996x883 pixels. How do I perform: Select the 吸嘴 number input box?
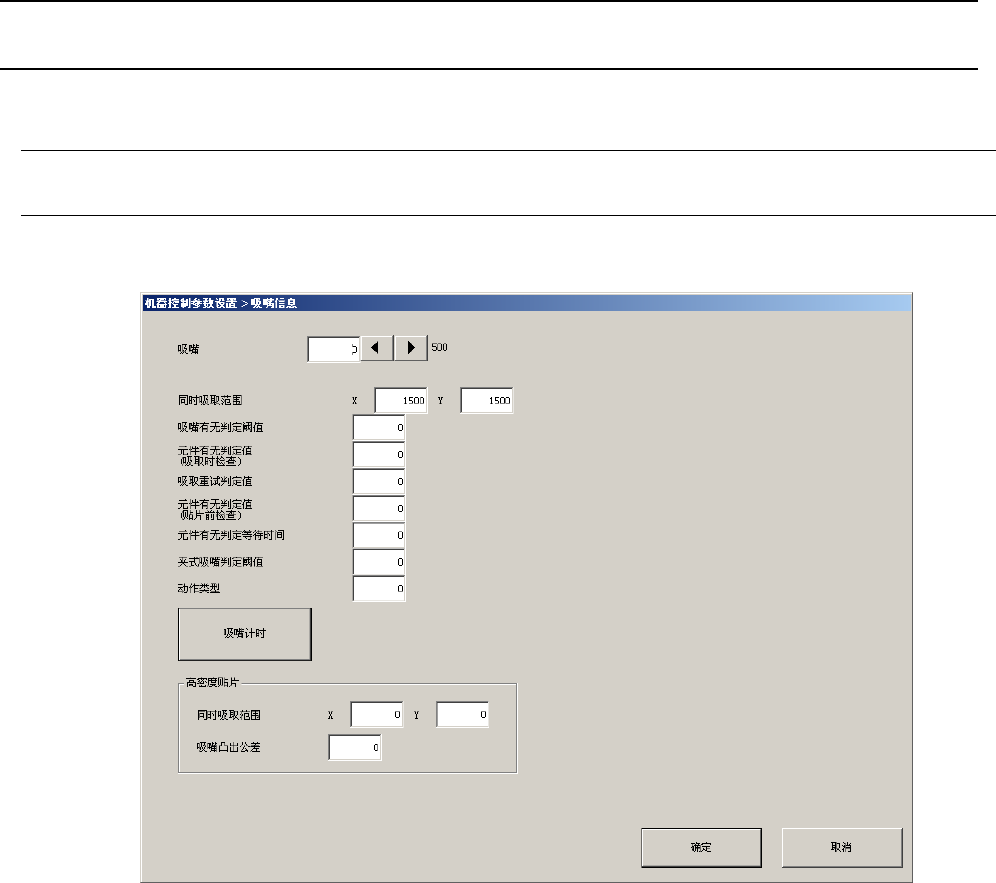333,349
